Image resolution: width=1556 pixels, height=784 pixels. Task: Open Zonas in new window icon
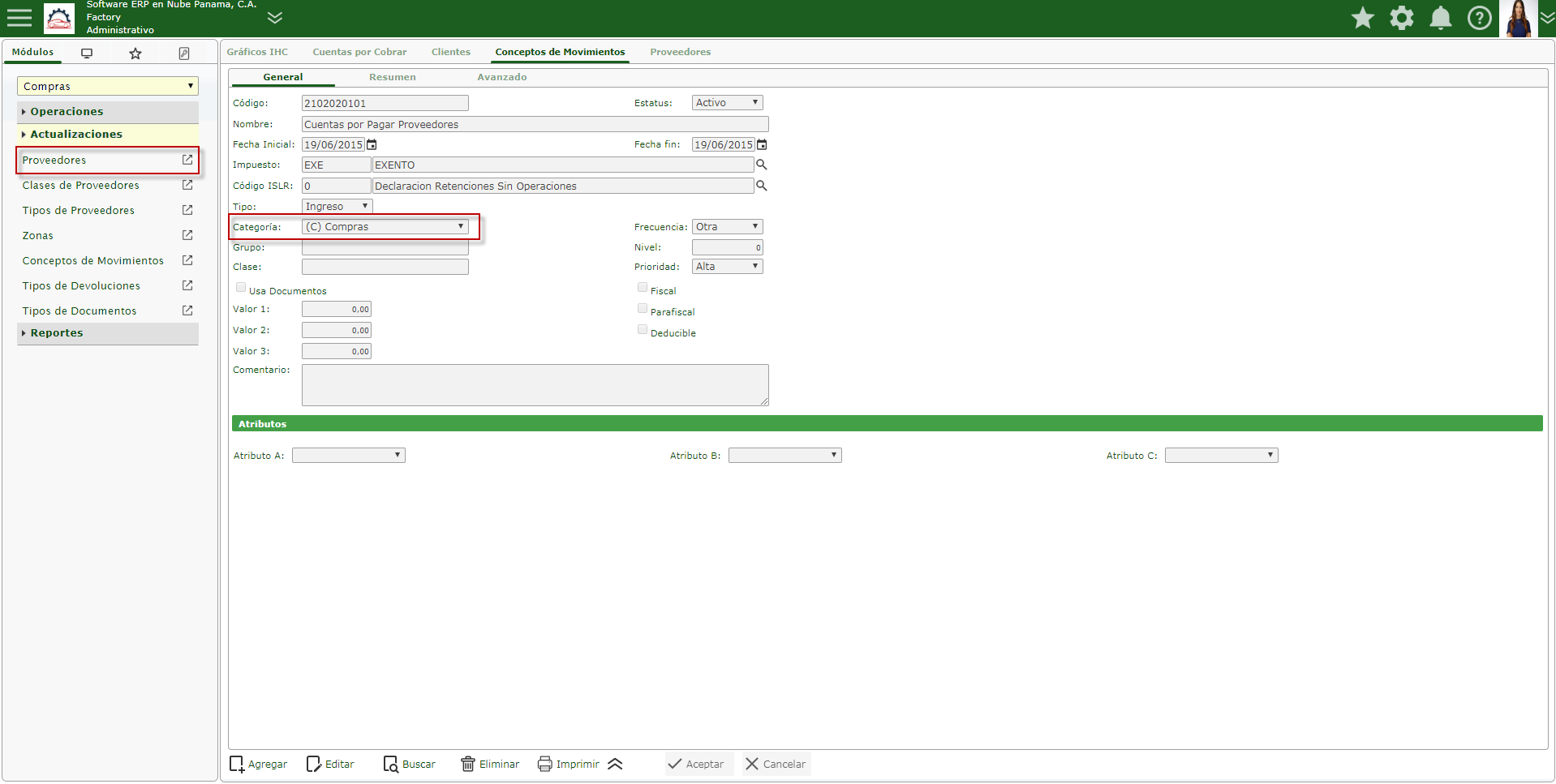point(187,235)
